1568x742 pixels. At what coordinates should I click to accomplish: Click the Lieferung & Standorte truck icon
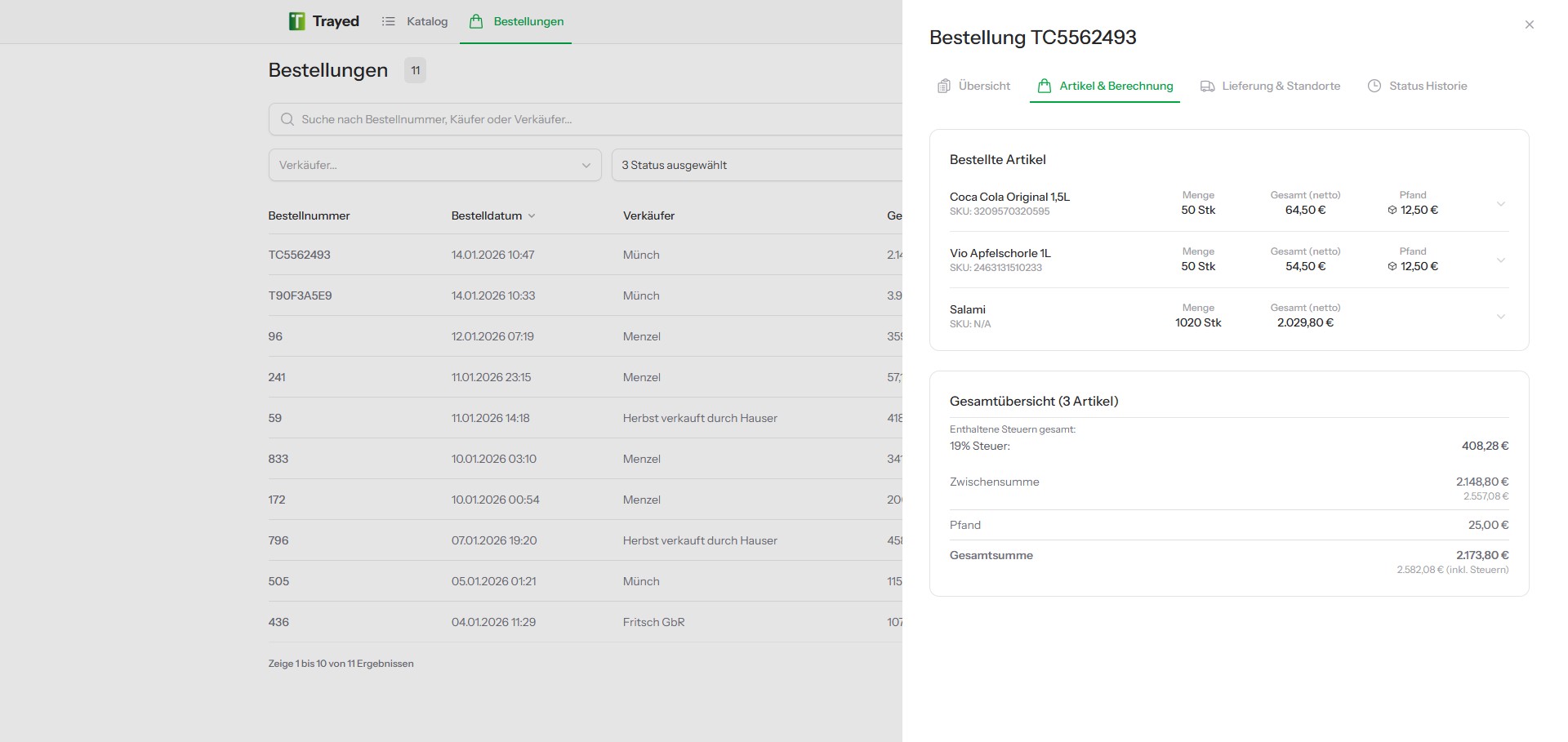(1206, 85)
